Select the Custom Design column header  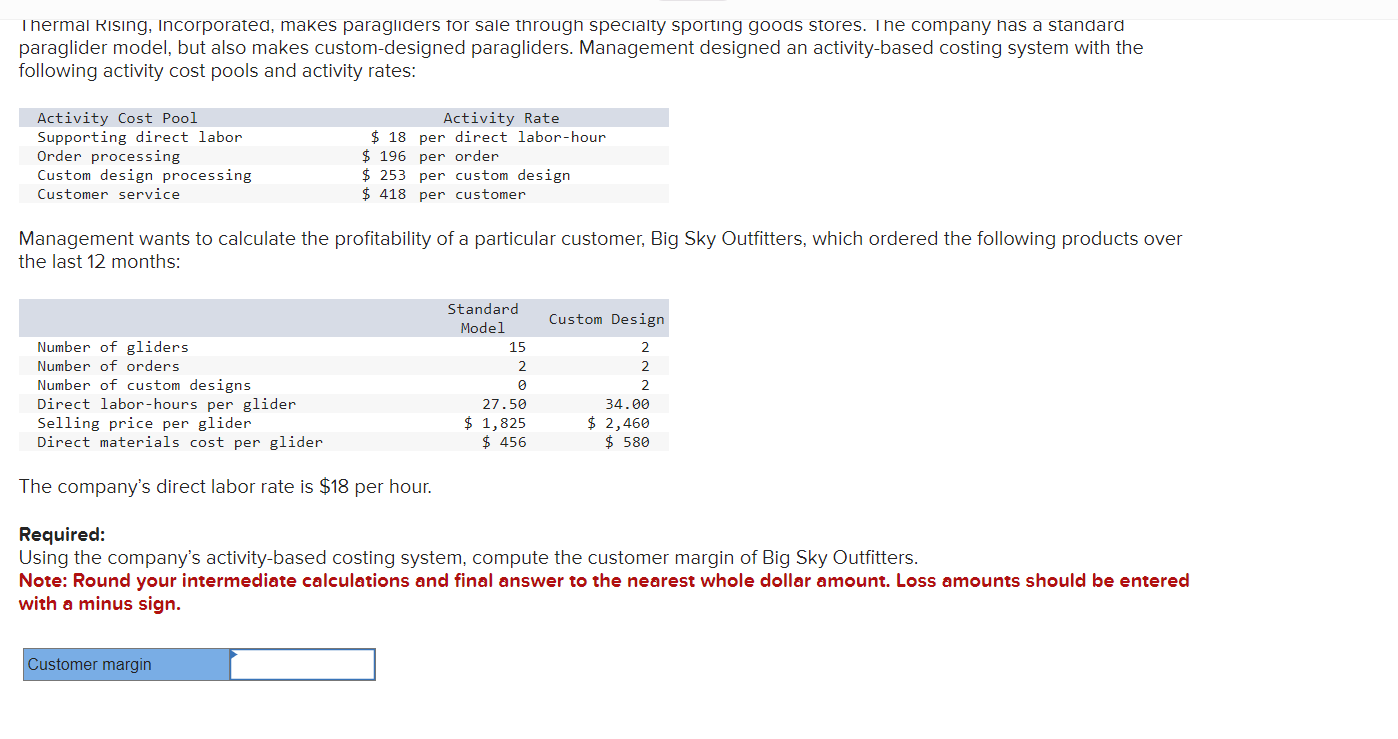point(606,319)
